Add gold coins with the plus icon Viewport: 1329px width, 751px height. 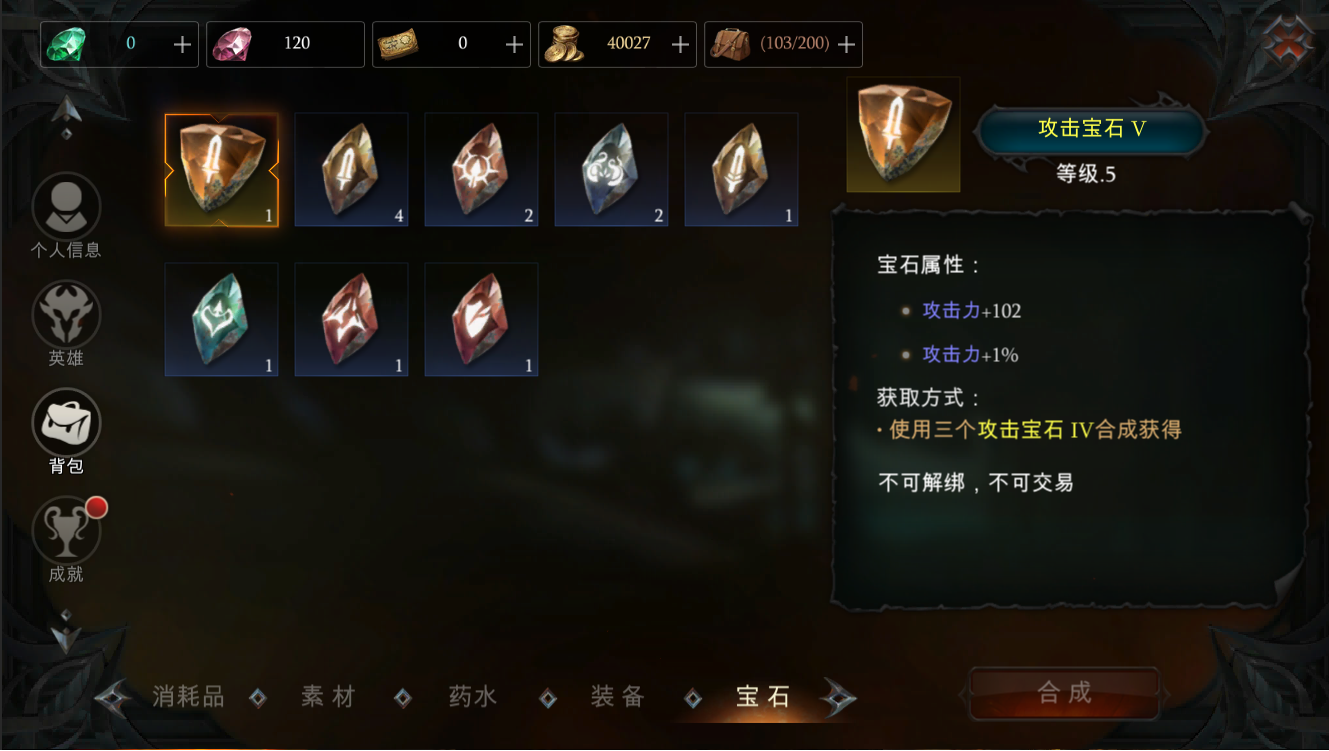680,44
